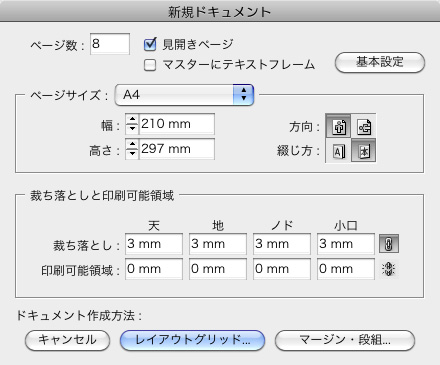Click the キャンセル button
440x365 pixels.
tap(67, 340)
